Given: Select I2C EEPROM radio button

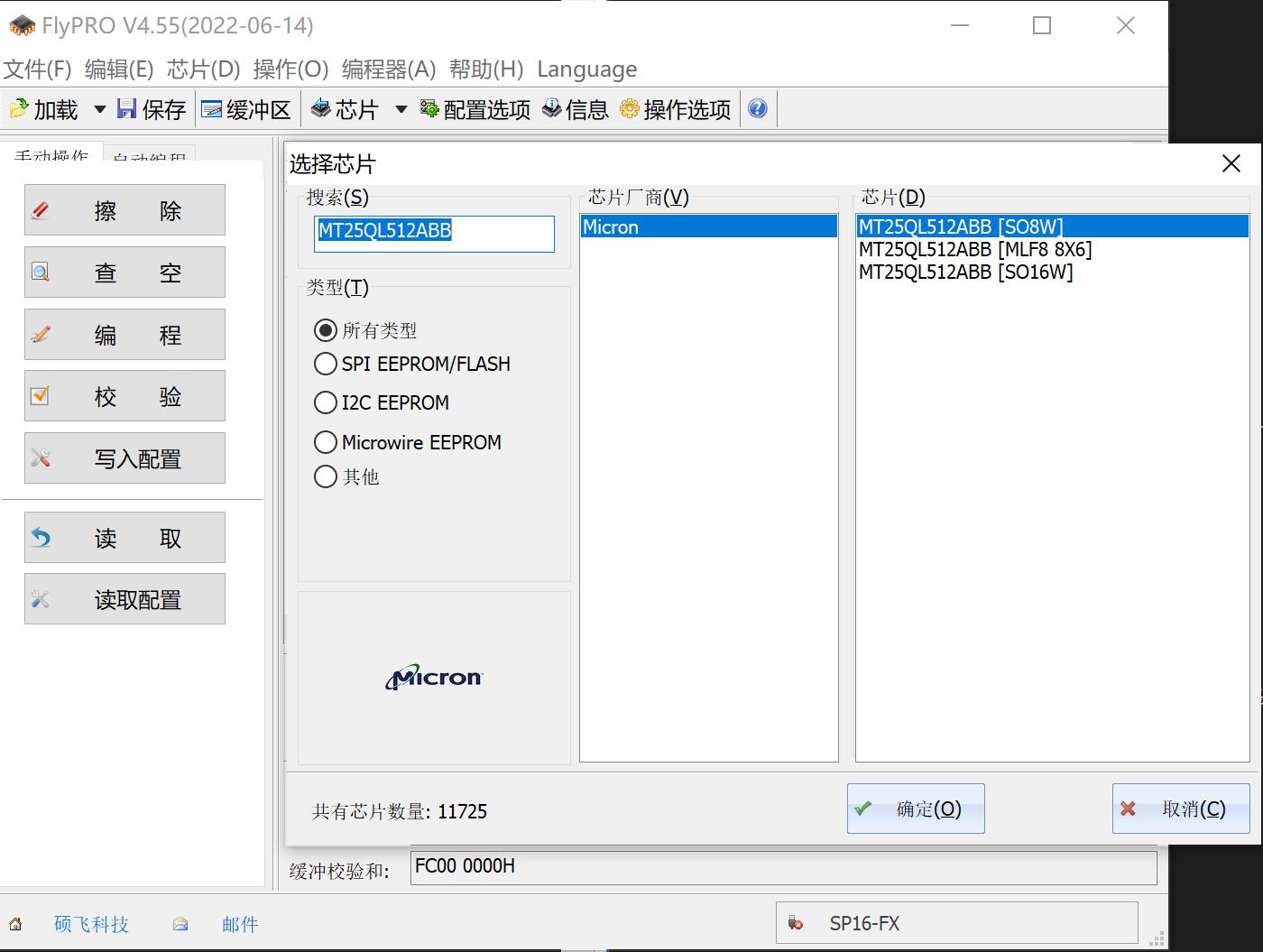Looking at the screenshot, I should [x=326, y=402].
